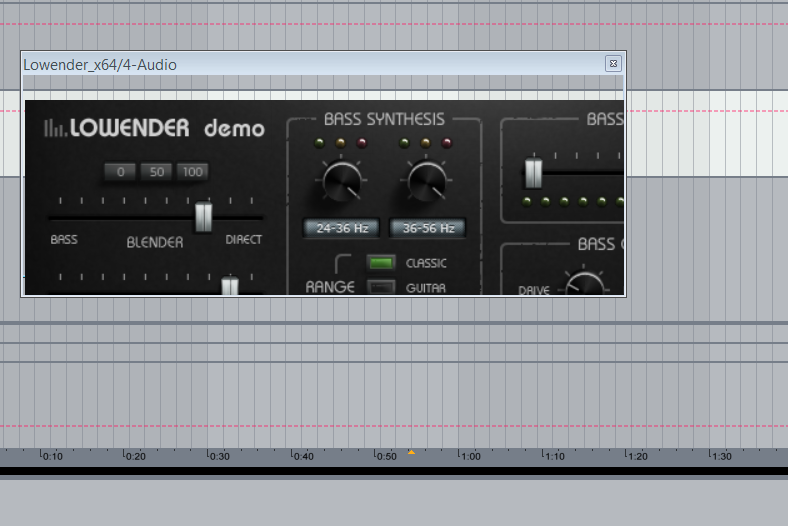Click the knob above the 36-56 Hz label
This screenshot has height=526, width=788.
[427, 182]
